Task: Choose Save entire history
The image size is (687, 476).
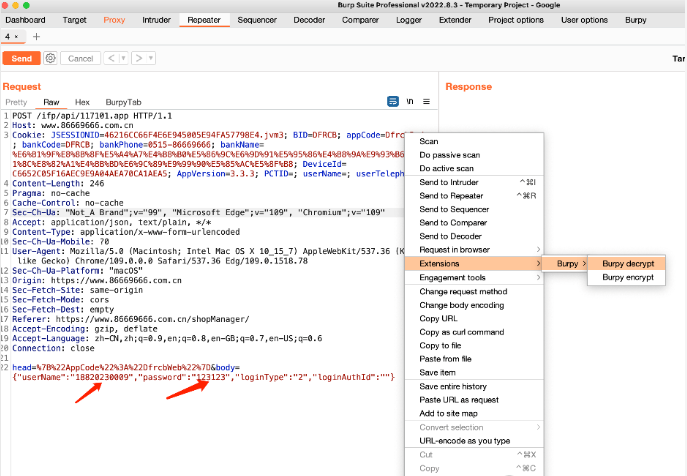Action: click(x=474, y=387)
